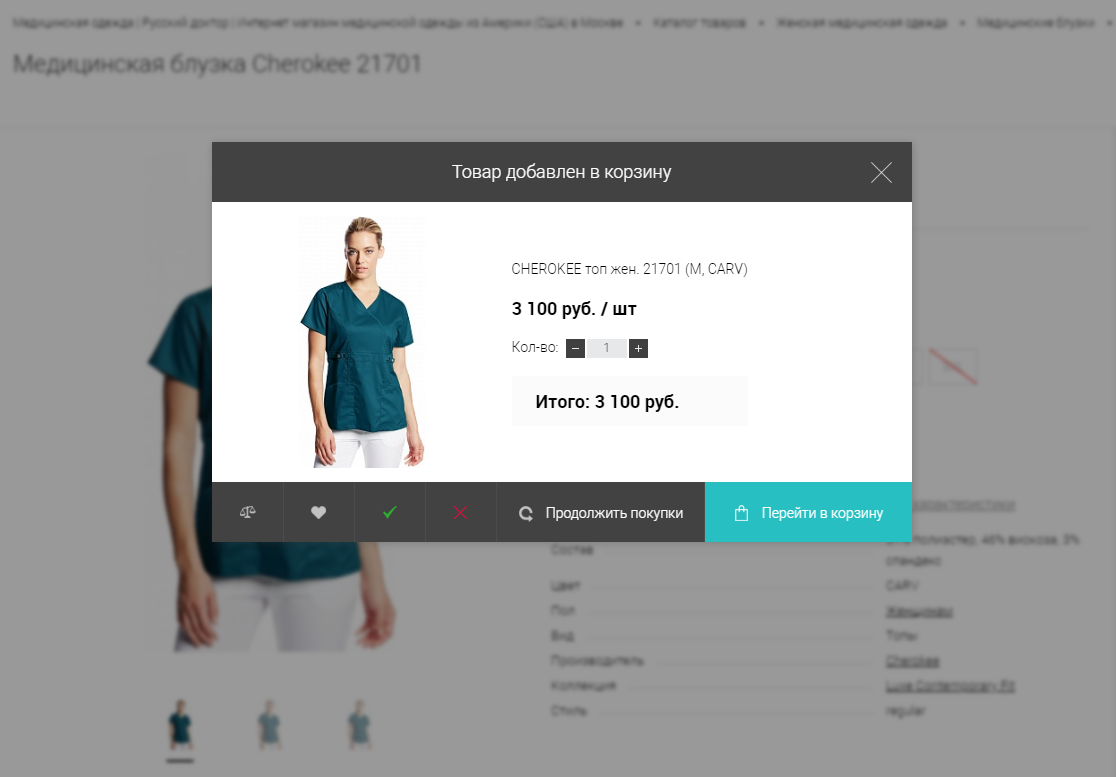Click Продолжить покупки button
1116x777 pixels.
[601, 512]
